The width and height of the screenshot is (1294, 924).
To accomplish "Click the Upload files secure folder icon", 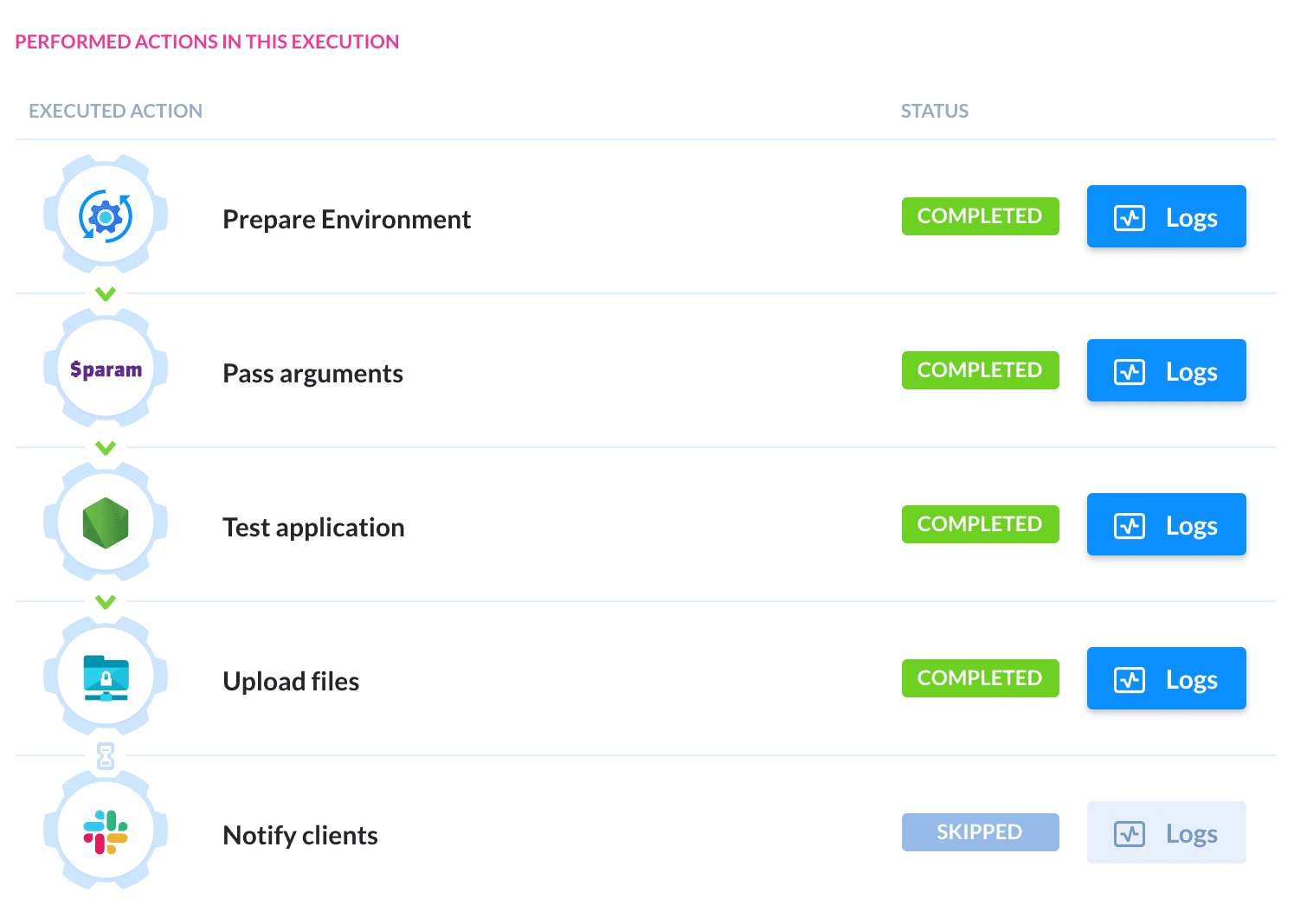I will [x=106, y=677].
